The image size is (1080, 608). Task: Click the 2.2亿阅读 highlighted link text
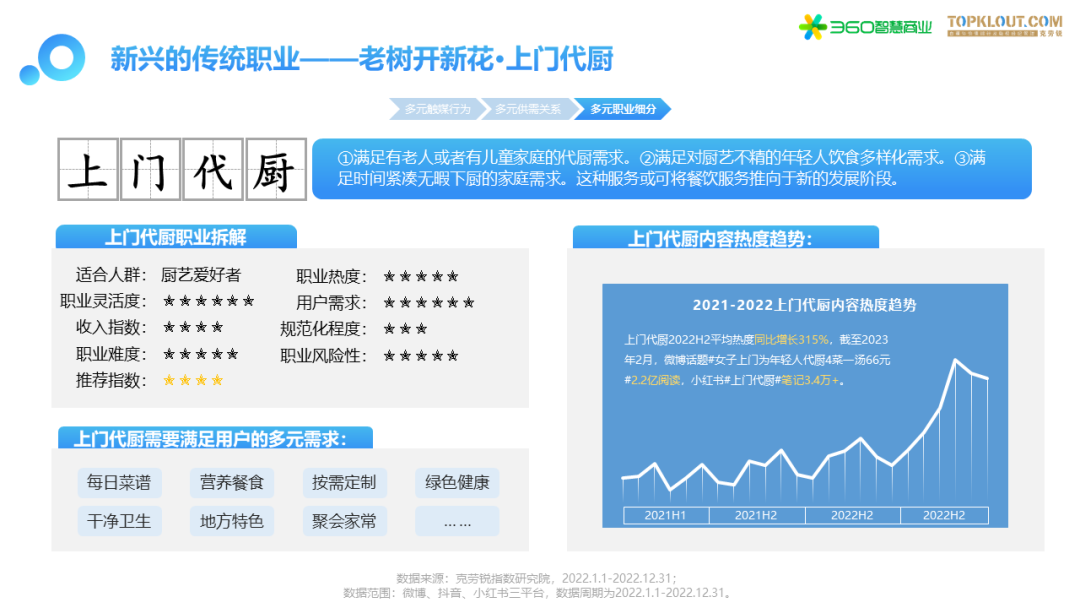[652, 381]
